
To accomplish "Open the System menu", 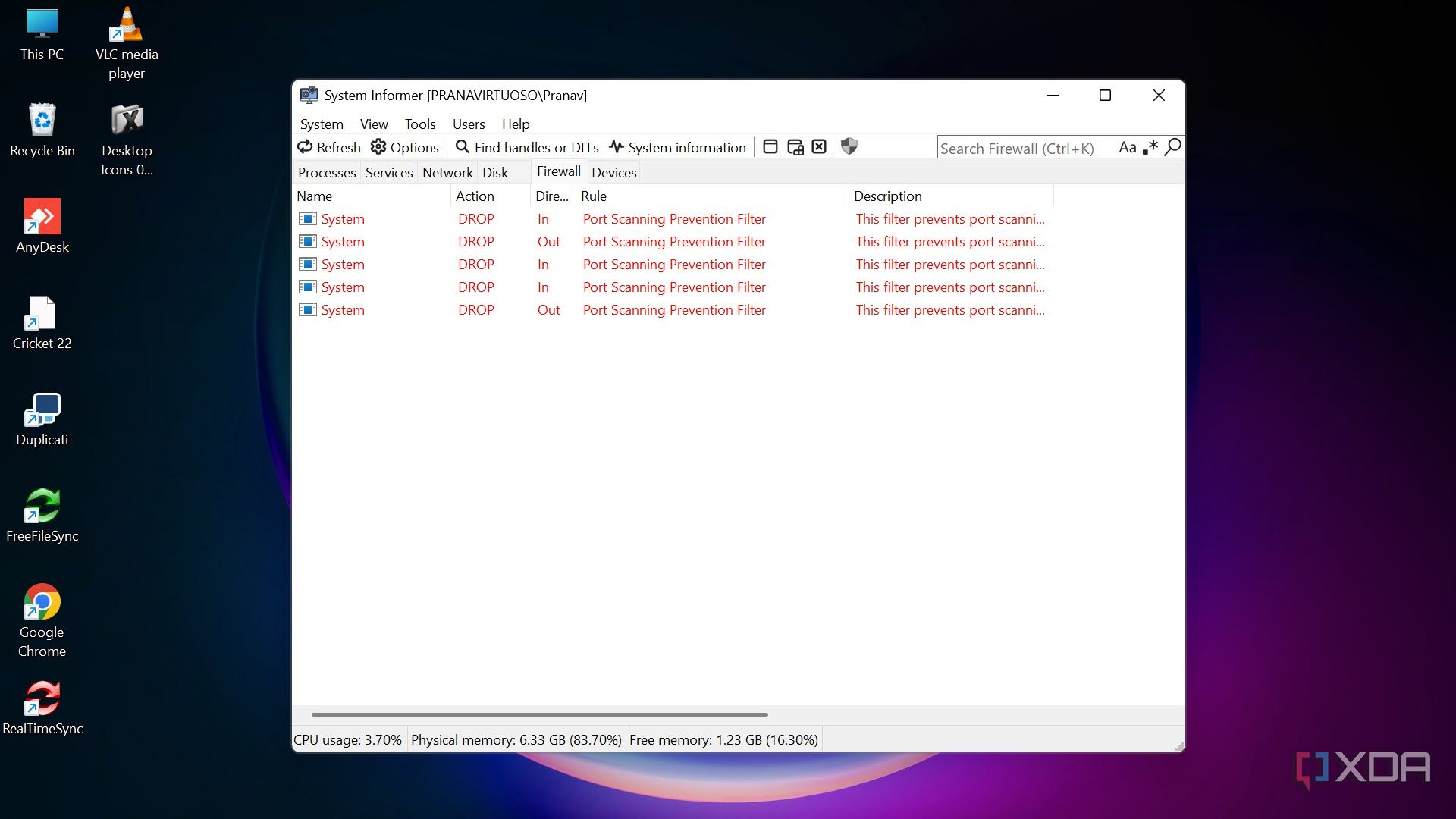I will tap(322, 124).
